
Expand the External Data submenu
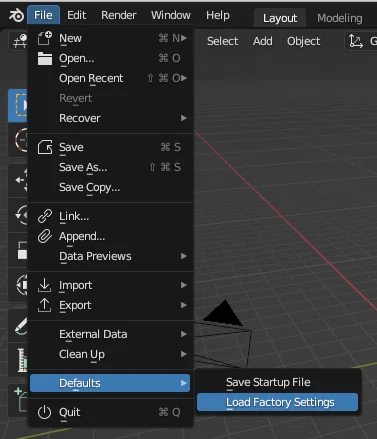point(110,334)
